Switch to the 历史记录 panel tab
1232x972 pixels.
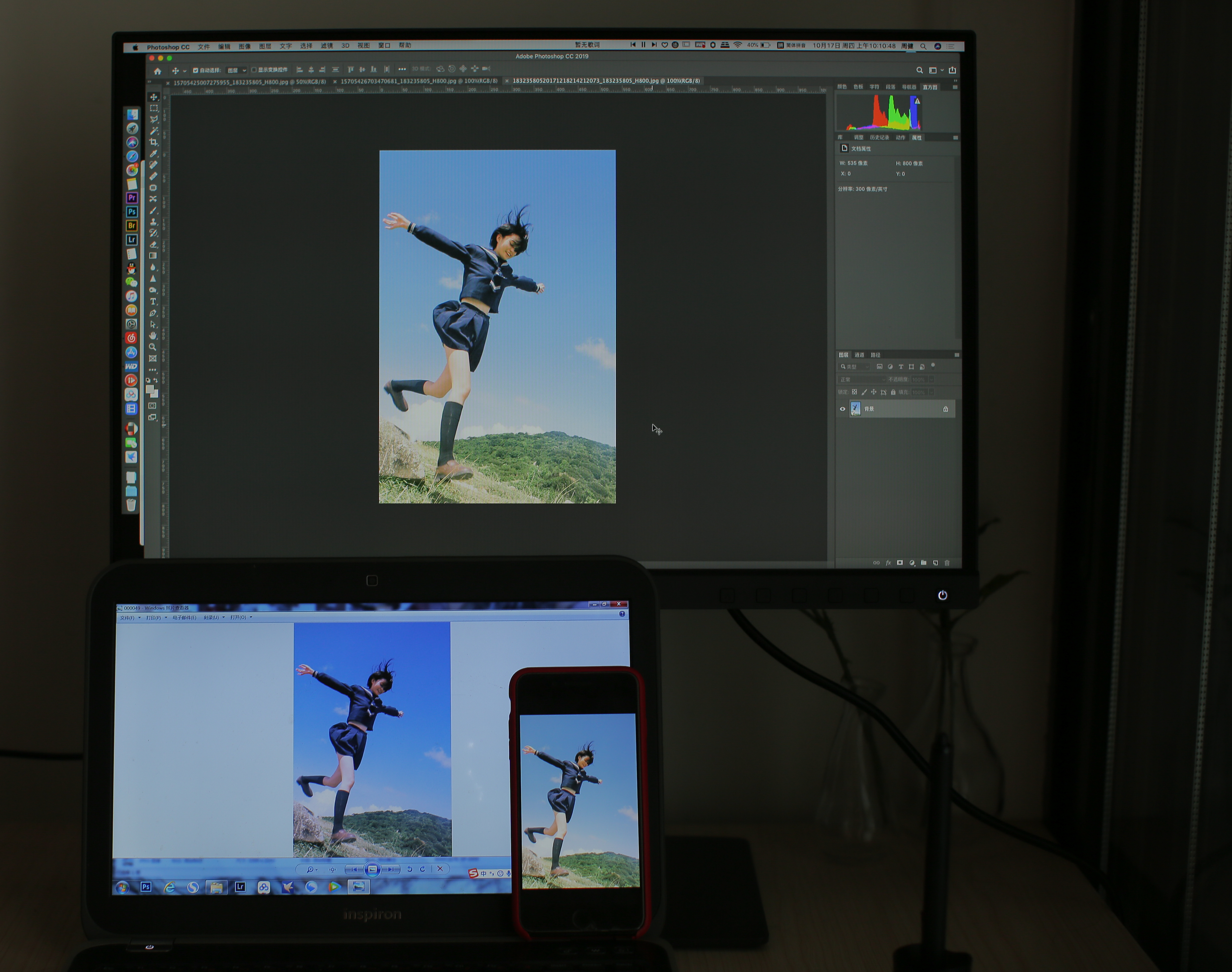[x=879, y=138]
